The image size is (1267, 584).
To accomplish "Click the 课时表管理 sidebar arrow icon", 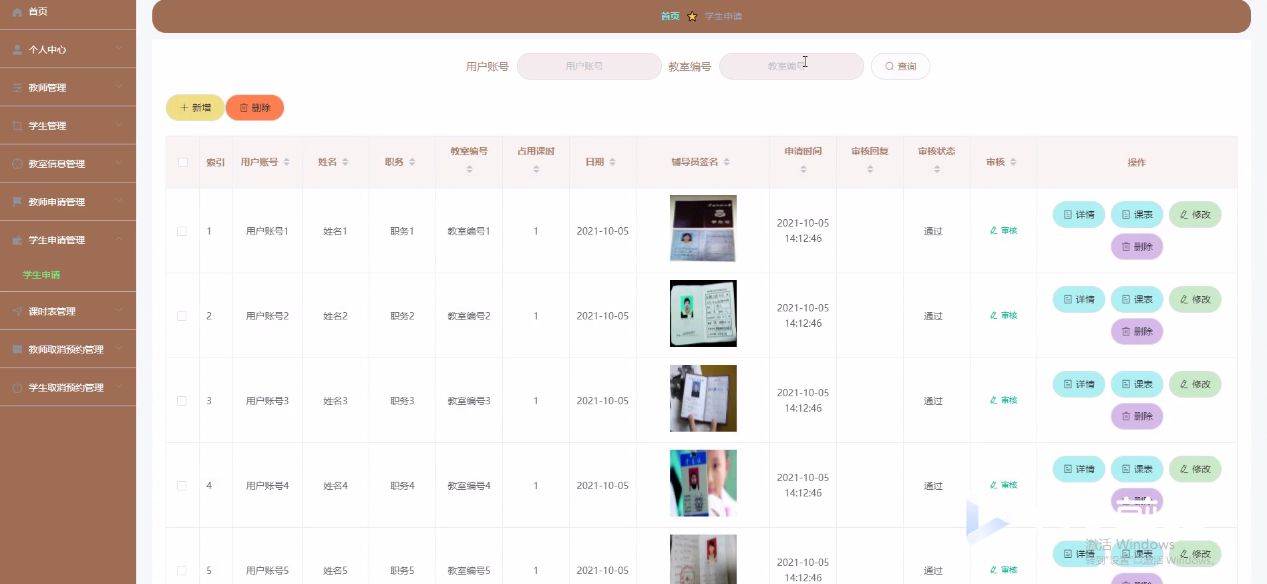I will (17, 311).
